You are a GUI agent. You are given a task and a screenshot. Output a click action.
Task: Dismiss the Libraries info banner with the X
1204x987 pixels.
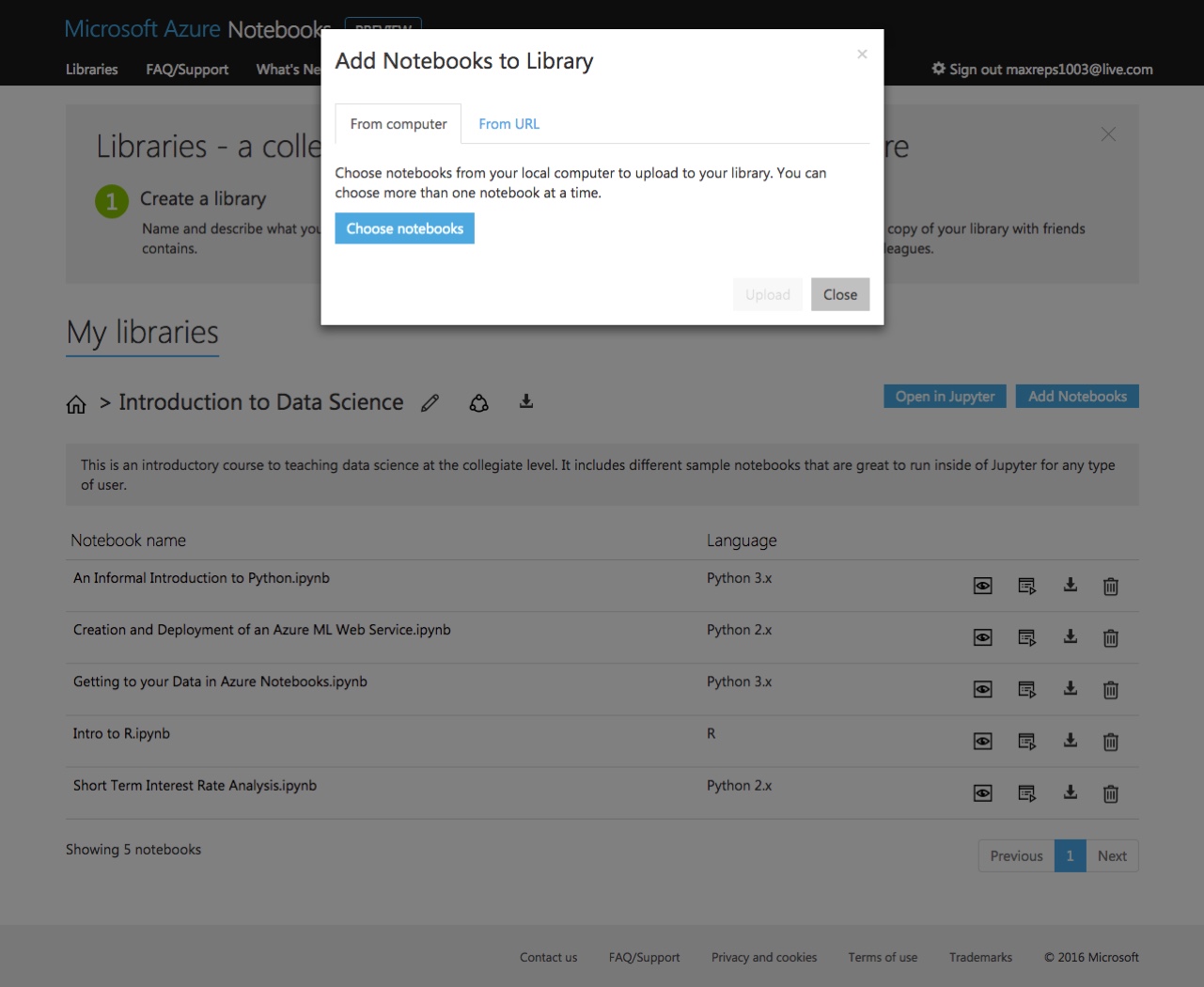(1108, 134)
